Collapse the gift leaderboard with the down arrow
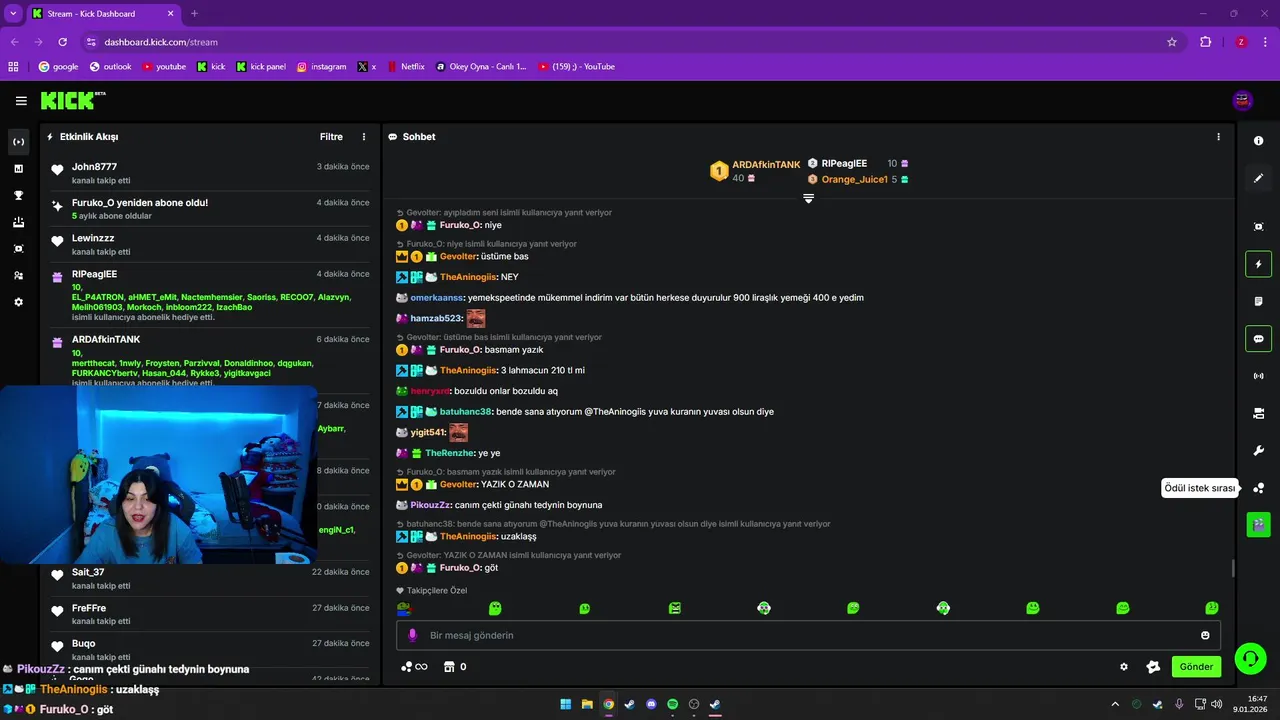The image size is (1280, 720). click(808, 198)
